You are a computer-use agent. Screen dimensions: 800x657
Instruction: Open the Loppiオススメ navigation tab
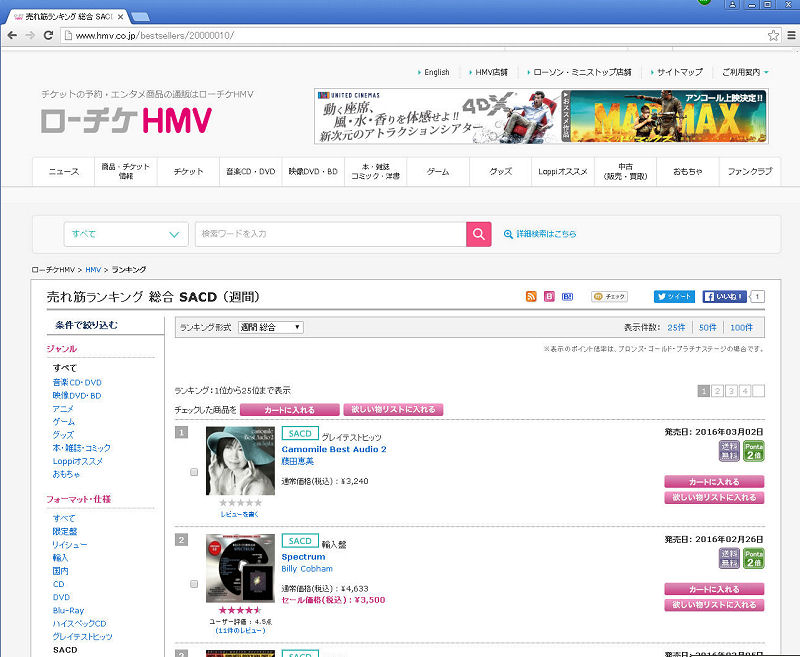click(x=563, y=171)
